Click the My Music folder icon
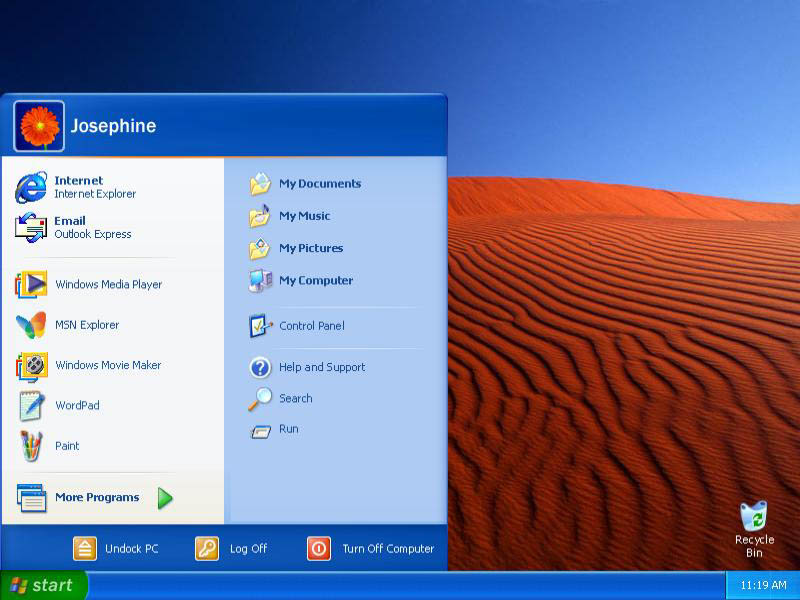Image resolution: width=800 pixels, height=600 pixels. (260, 216)
